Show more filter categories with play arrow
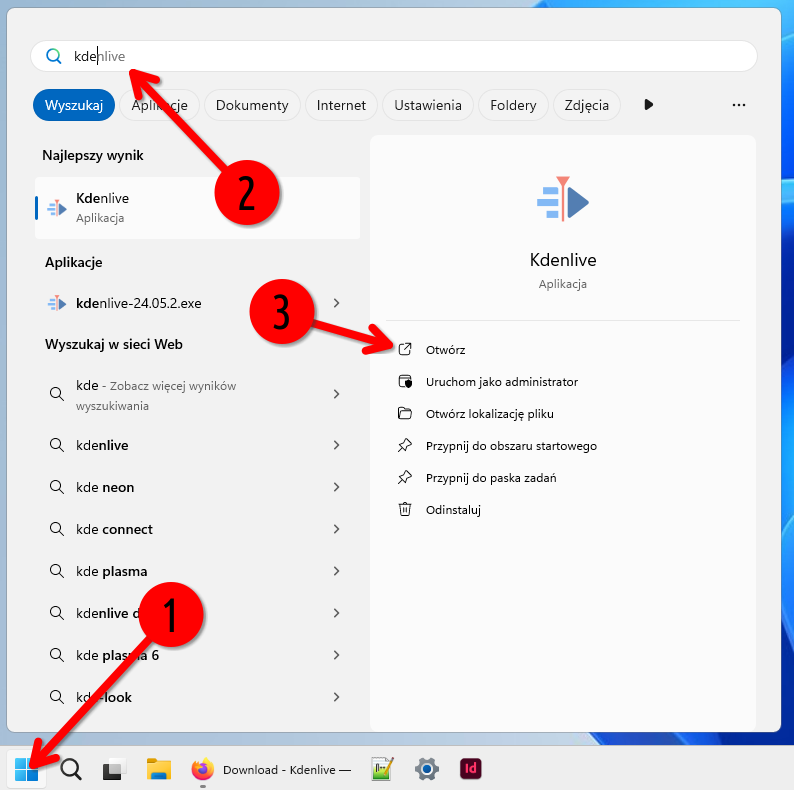794x790 pixels. pos(649,105)
